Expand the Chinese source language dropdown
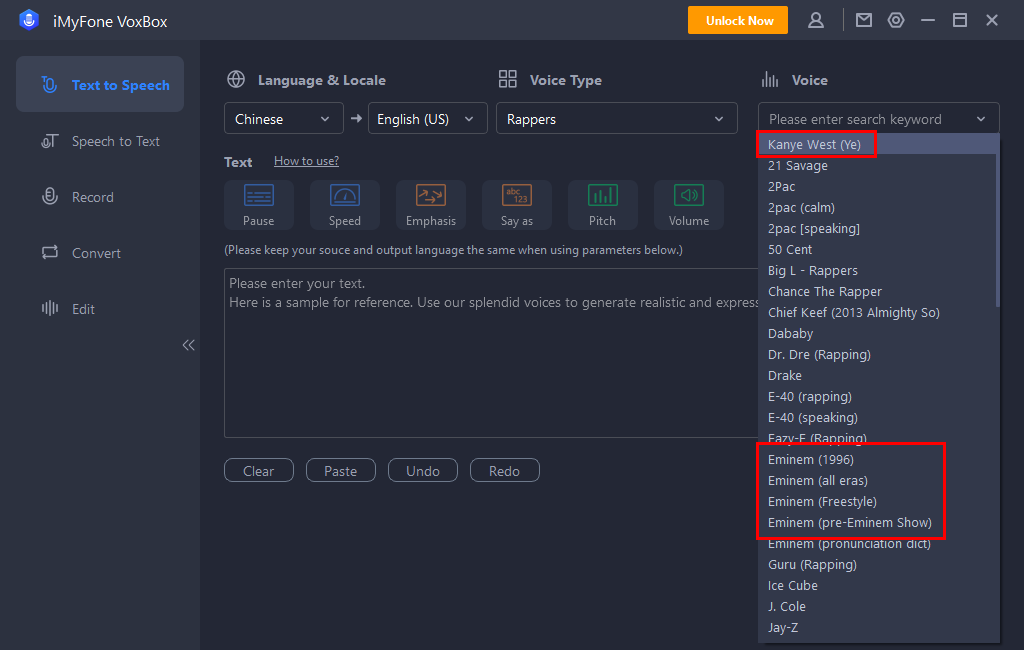 click(x=283, y=118)
